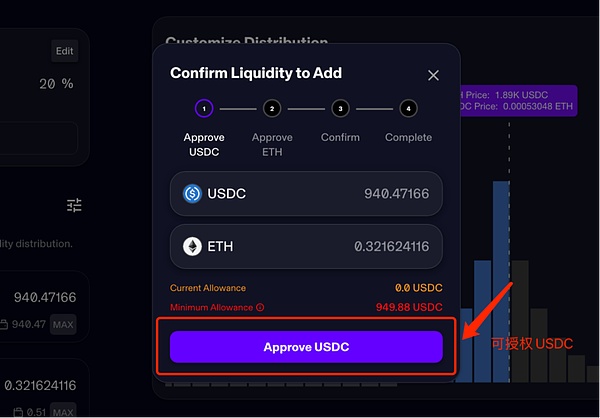Click MAX for the 0.51 balance

[x=64, y=410]
